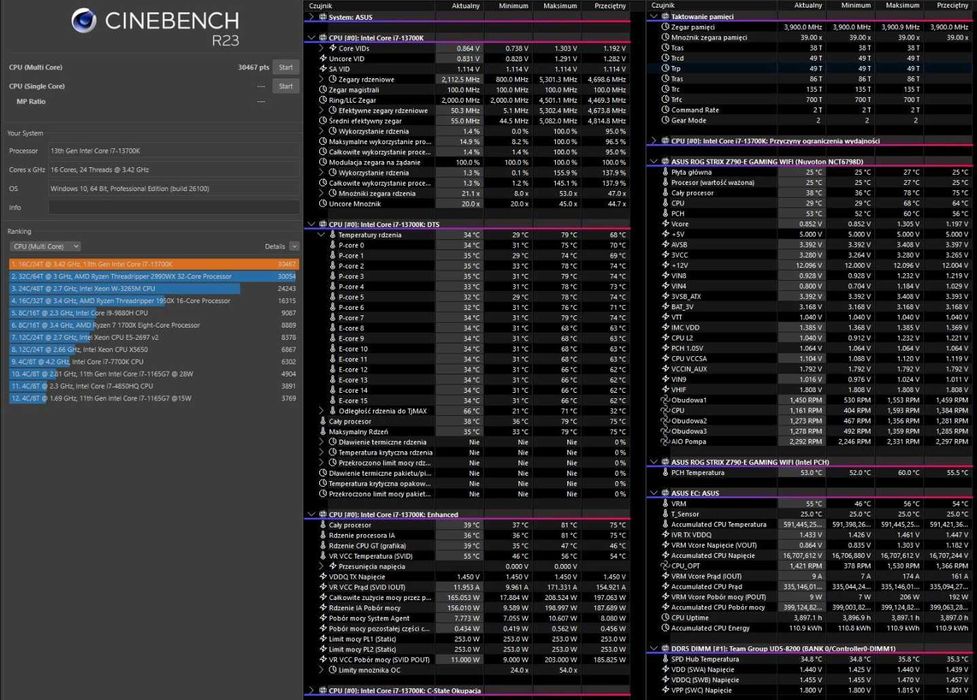Image resolution: width=977 pixels, height=700 pixels.
Task: Click Przeciętny column header above Taktowanie pamięci
Action: coord(952,5)
